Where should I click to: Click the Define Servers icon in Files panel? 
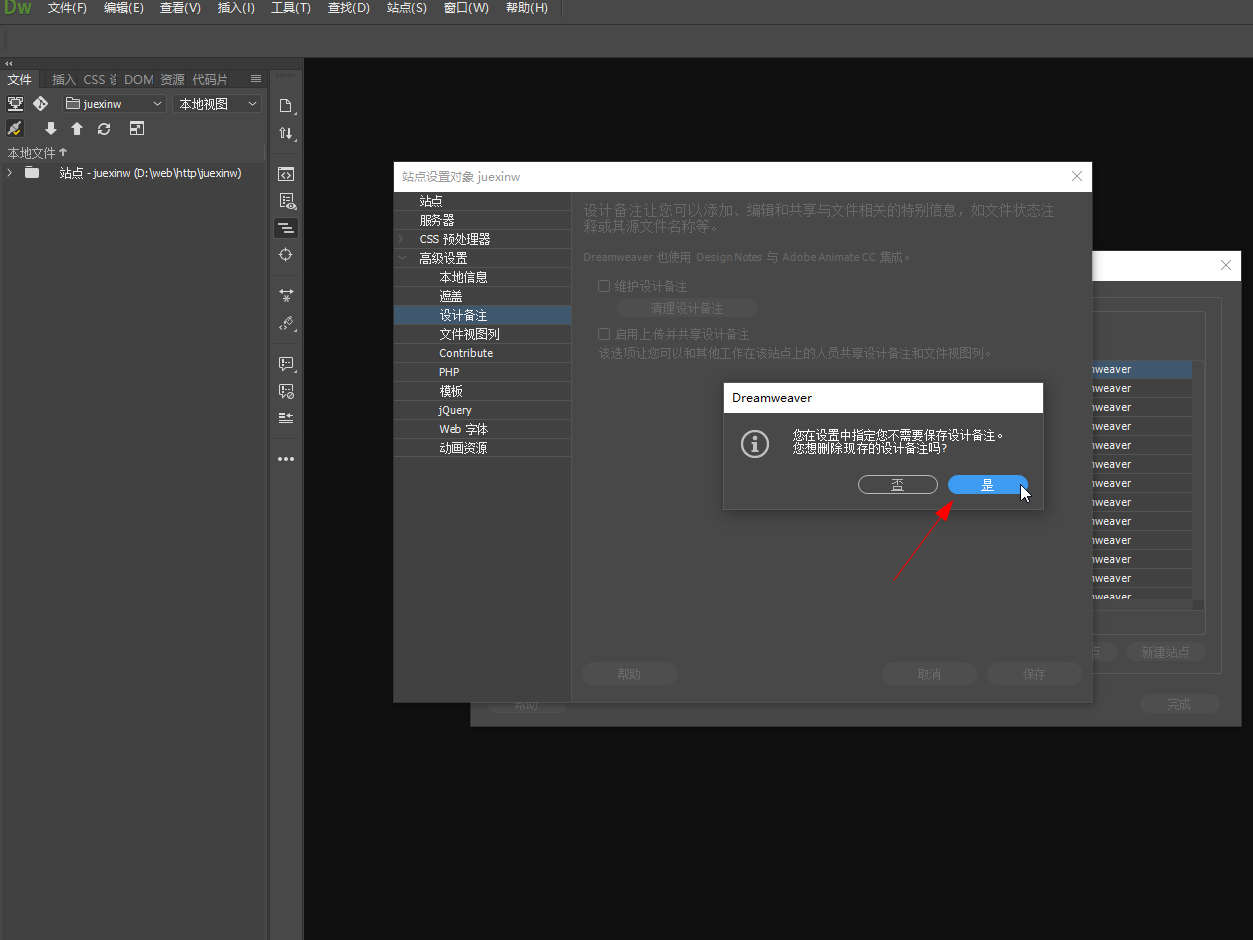[15, 103]
